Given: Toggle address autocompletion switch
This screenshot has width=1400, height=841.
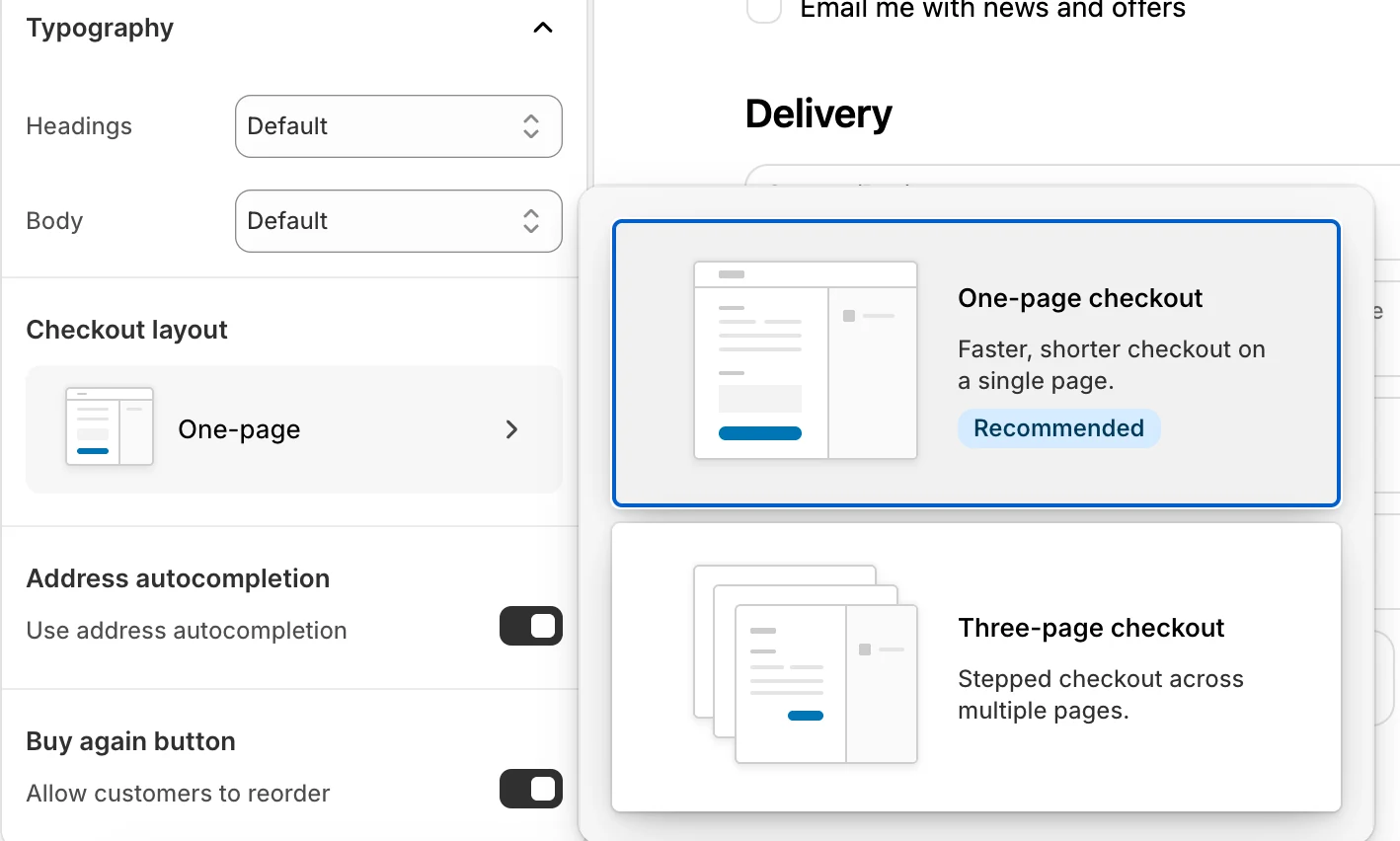Looking at the screenshot, I should [531, 626].
